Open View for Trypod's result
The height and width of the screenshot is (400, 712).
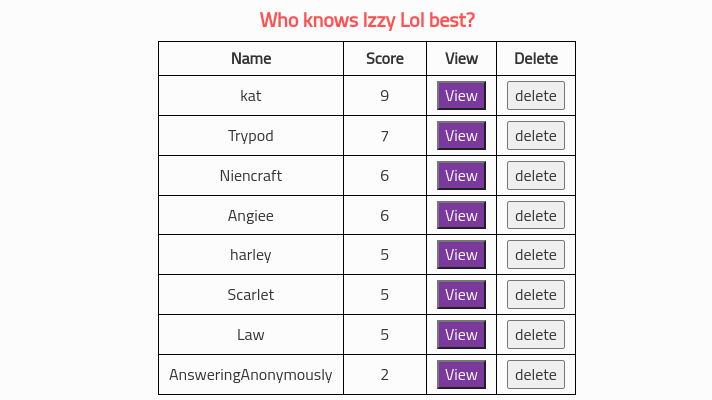click(461, 136)
